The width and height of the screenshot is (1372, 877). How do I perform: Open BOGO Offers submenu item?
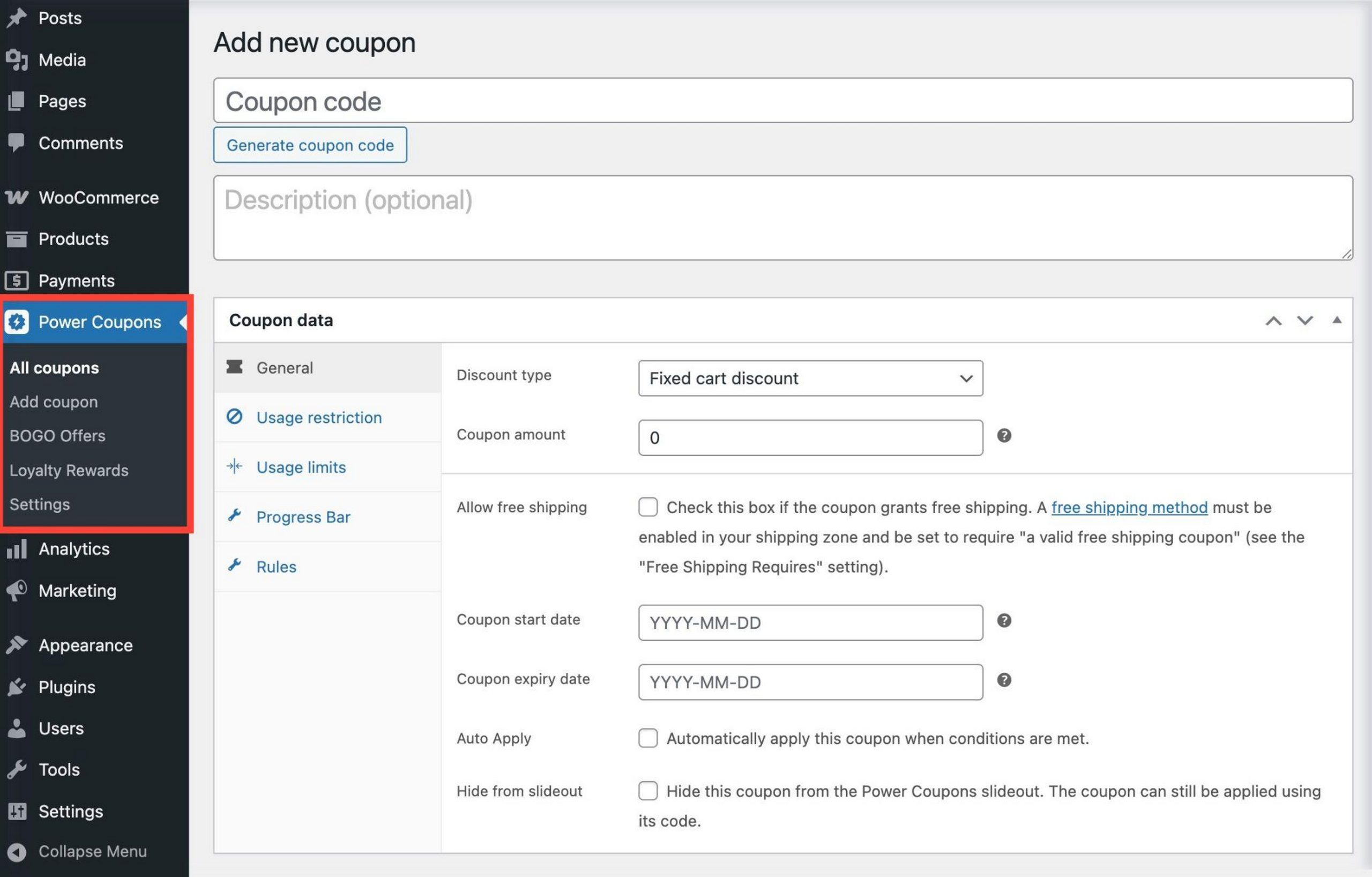tap(57, 436)
